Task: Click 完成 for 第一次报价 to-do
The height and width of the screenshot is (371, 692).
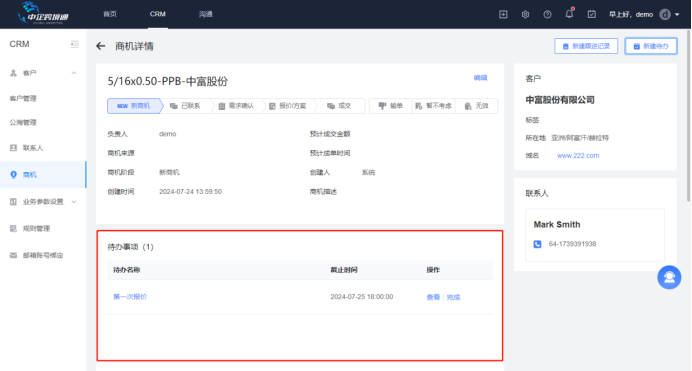Action: tap(453, 297)
